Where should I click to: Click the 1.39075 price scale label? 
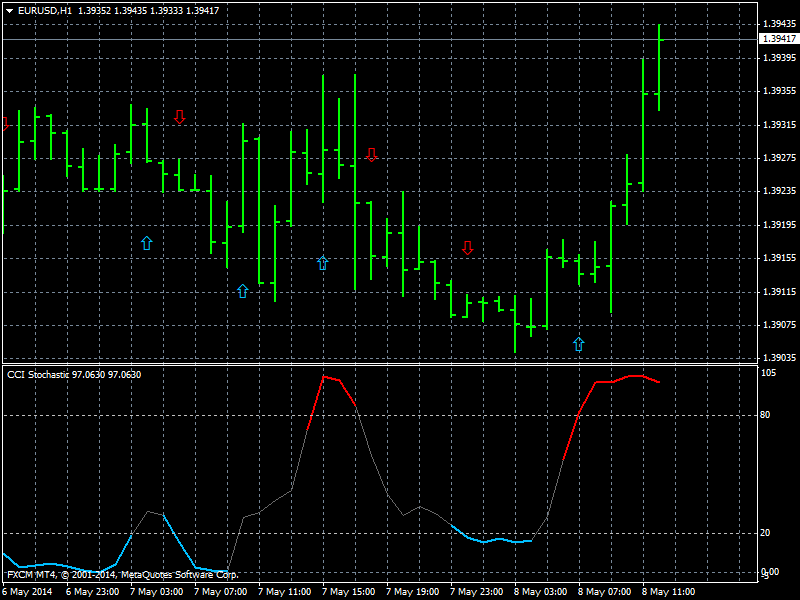tap(779, 324)
